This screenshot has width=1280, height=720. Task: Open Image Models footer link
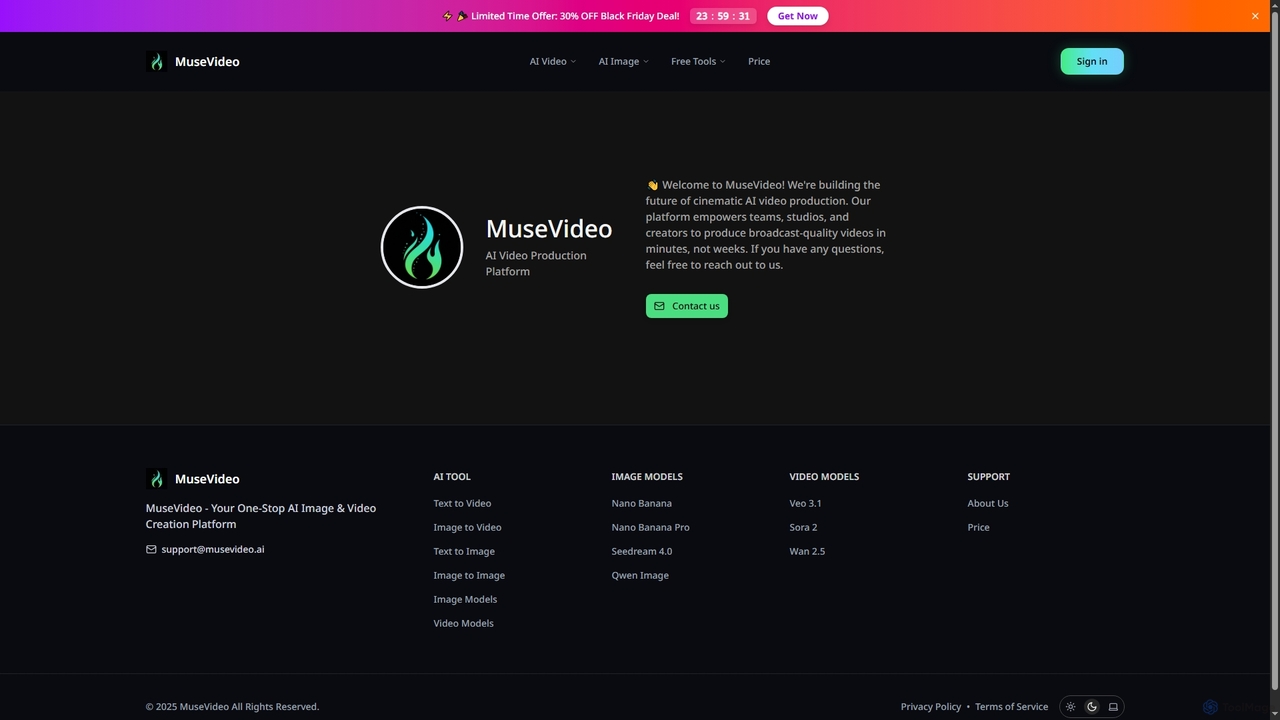465,599
